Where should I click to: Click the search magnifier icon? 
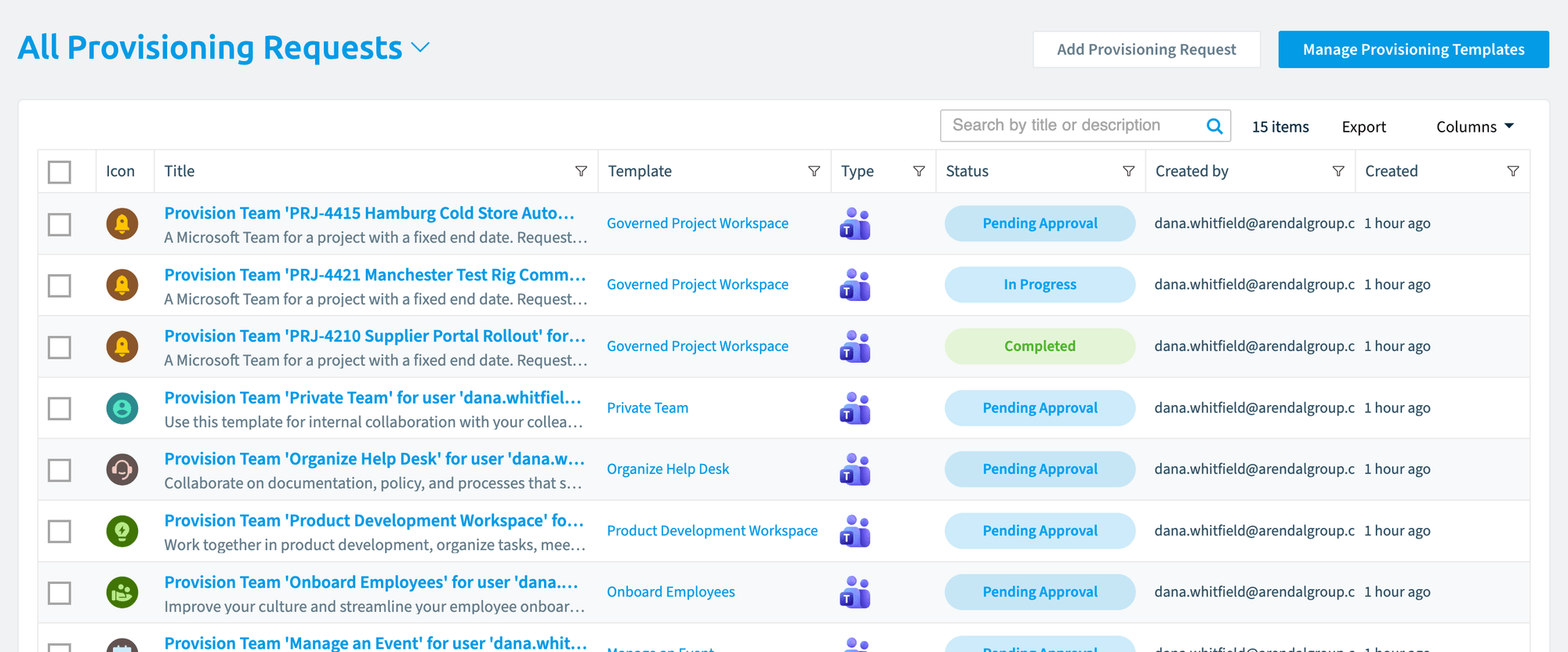click(x=1214, y=126)
